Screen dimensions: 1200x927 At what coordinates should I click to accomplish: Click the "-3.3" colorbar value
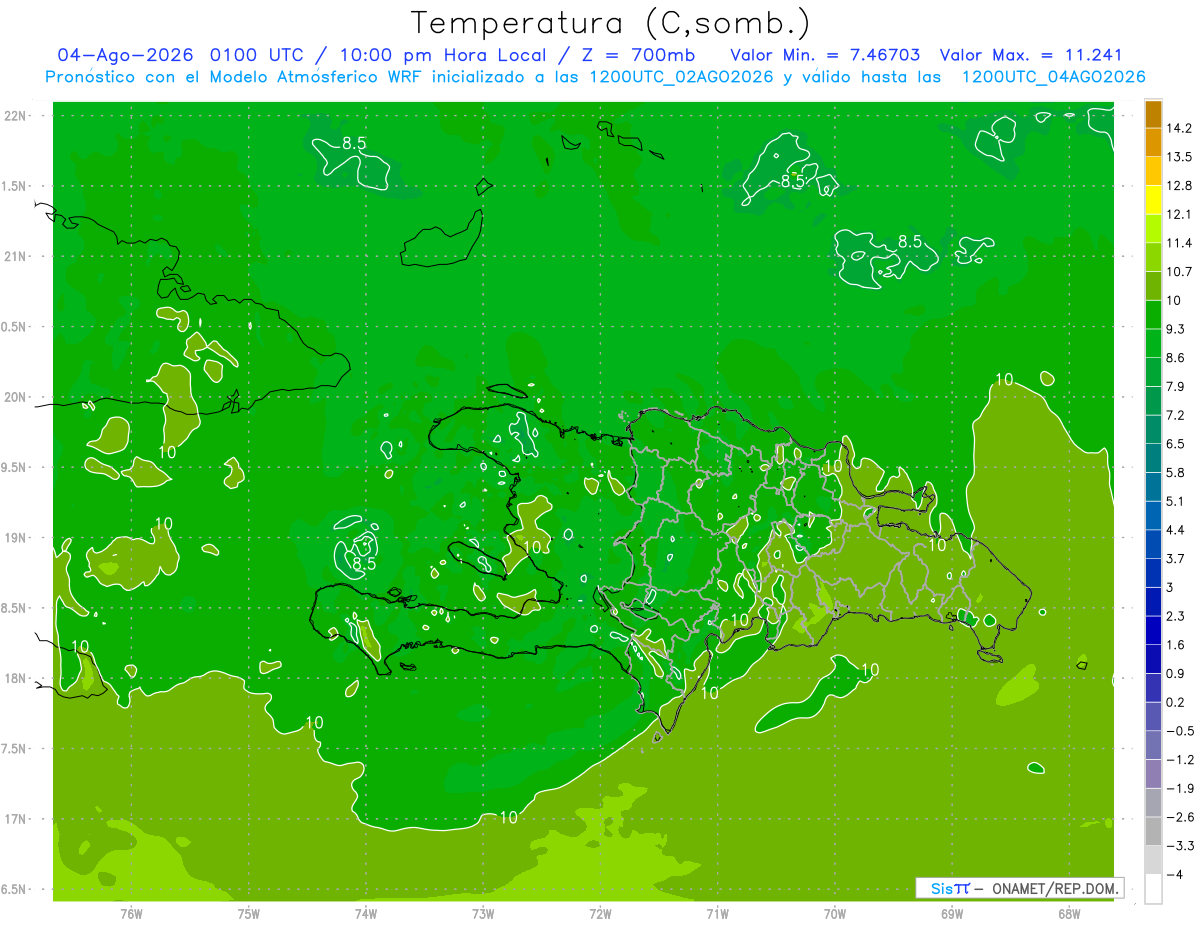click(x=1179, y=845)
